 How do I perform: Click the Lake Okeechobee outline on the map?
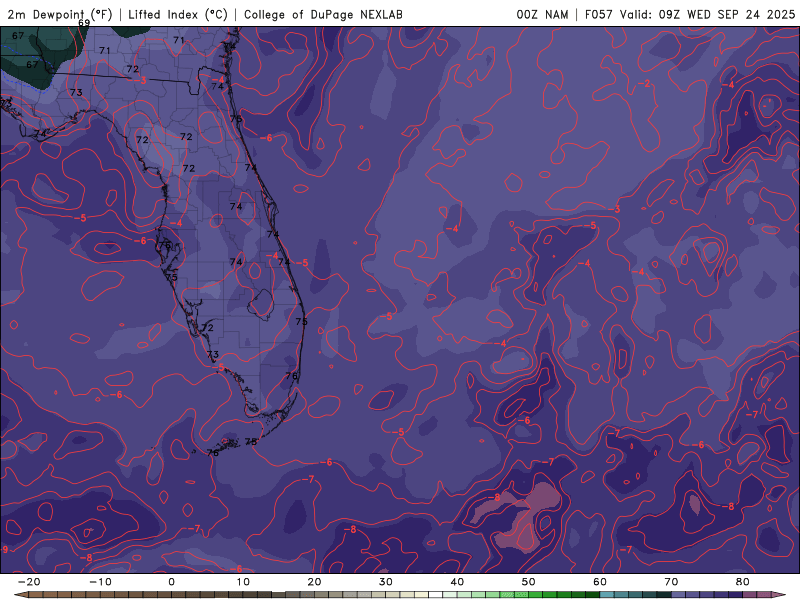point(261,304)
